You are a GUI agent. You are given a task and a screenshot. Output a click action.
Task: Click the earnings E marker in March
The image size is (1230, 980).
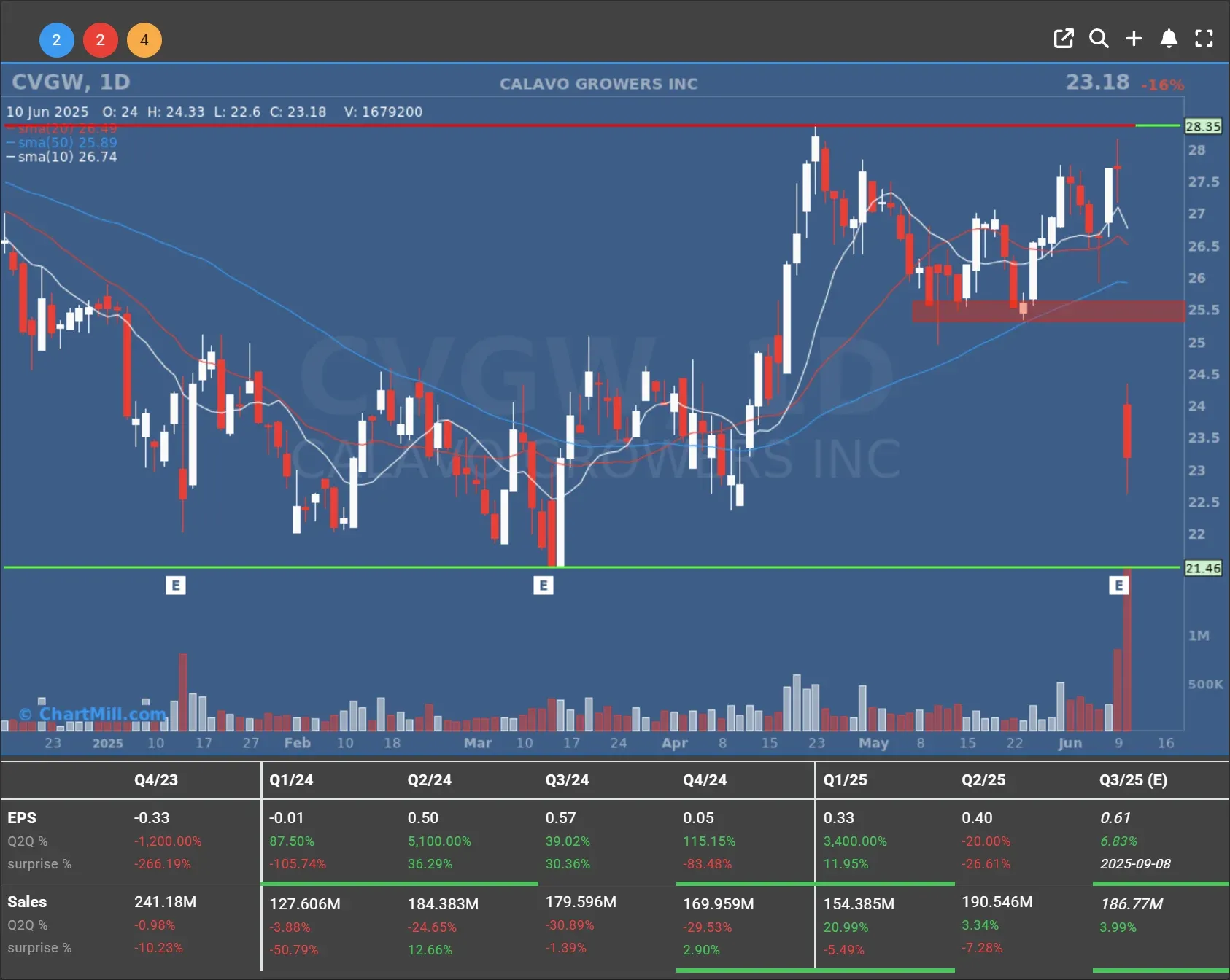544,586
